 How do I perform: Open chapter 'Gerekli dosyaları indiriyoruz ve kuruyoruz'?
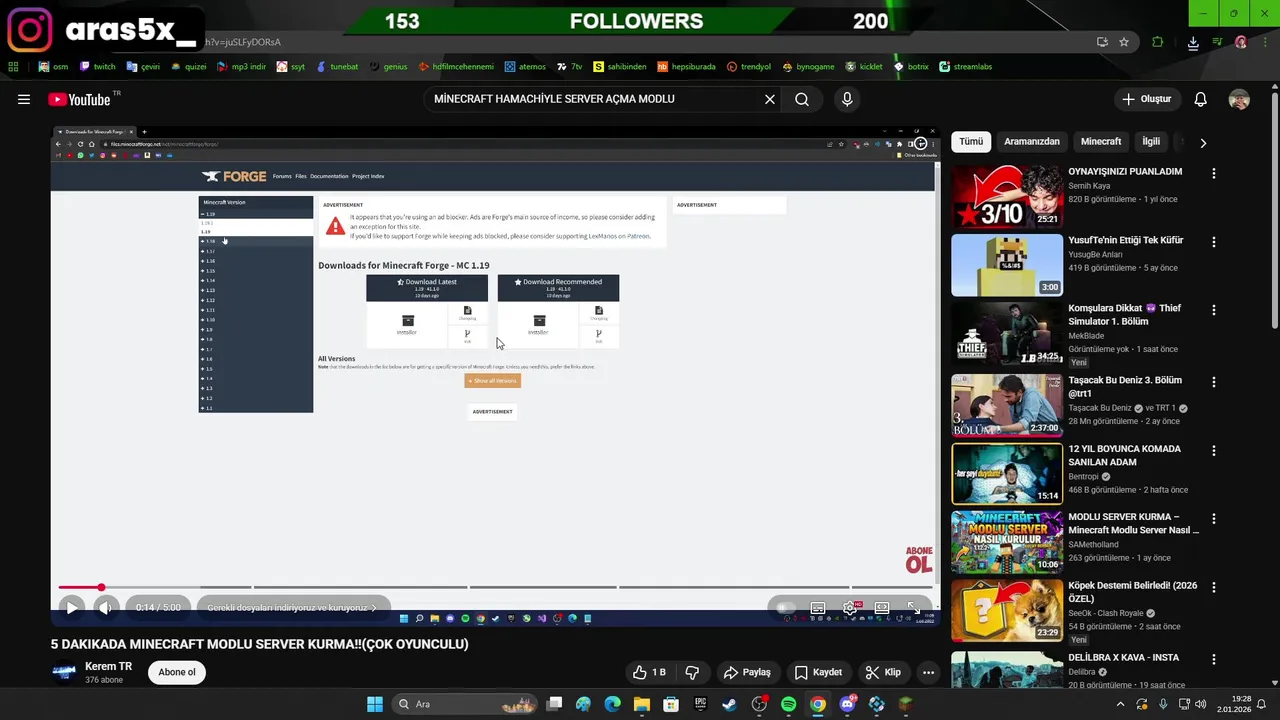292,607
